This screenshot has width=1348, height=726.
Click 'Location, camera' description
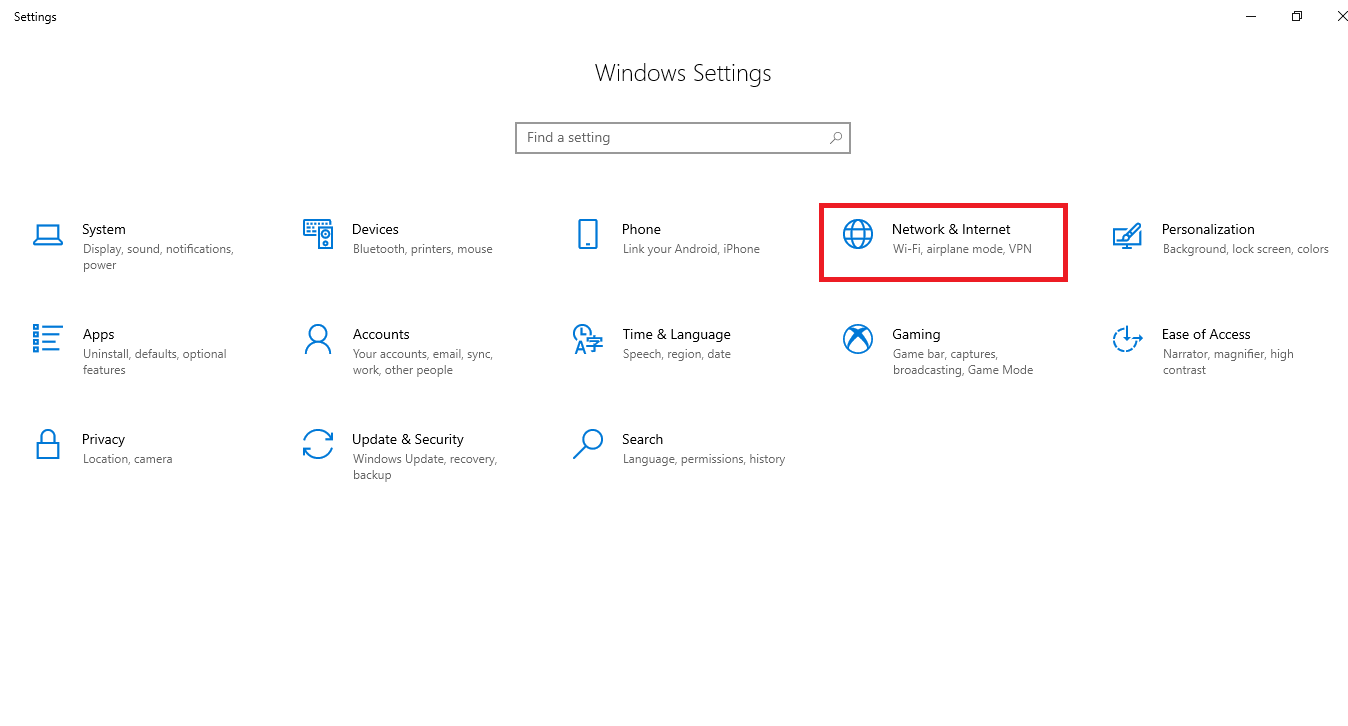coord(128,459)
